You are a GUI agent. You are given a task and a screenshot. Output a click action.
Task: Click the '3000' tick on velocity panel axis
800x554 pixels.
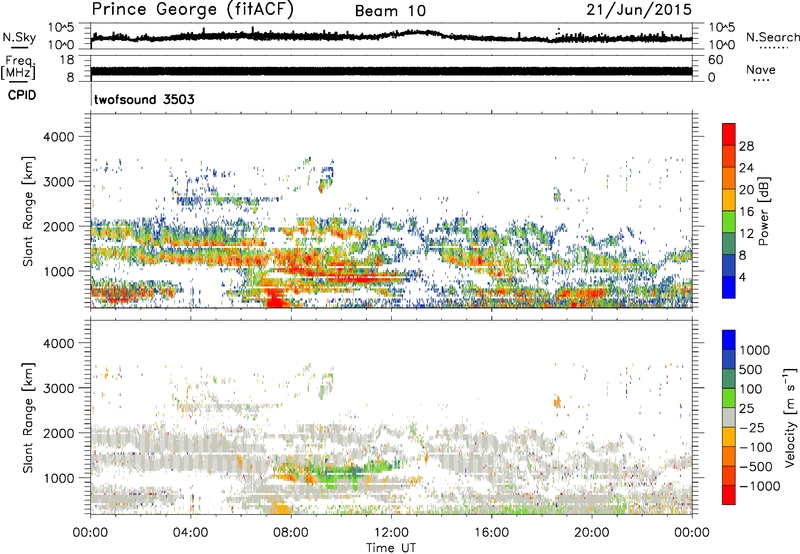point(58,388)
